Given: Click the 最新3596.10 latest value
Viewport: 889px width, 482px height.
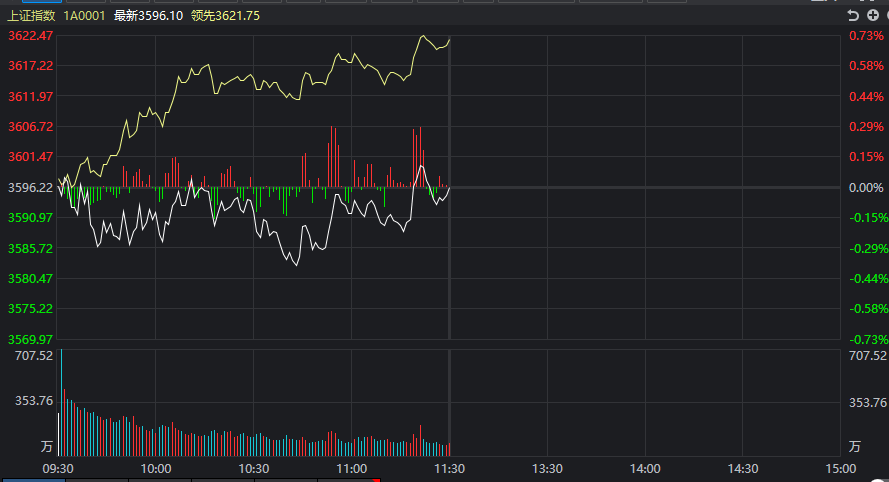Looking at the screenshot, I should click(x=148, y=16).
